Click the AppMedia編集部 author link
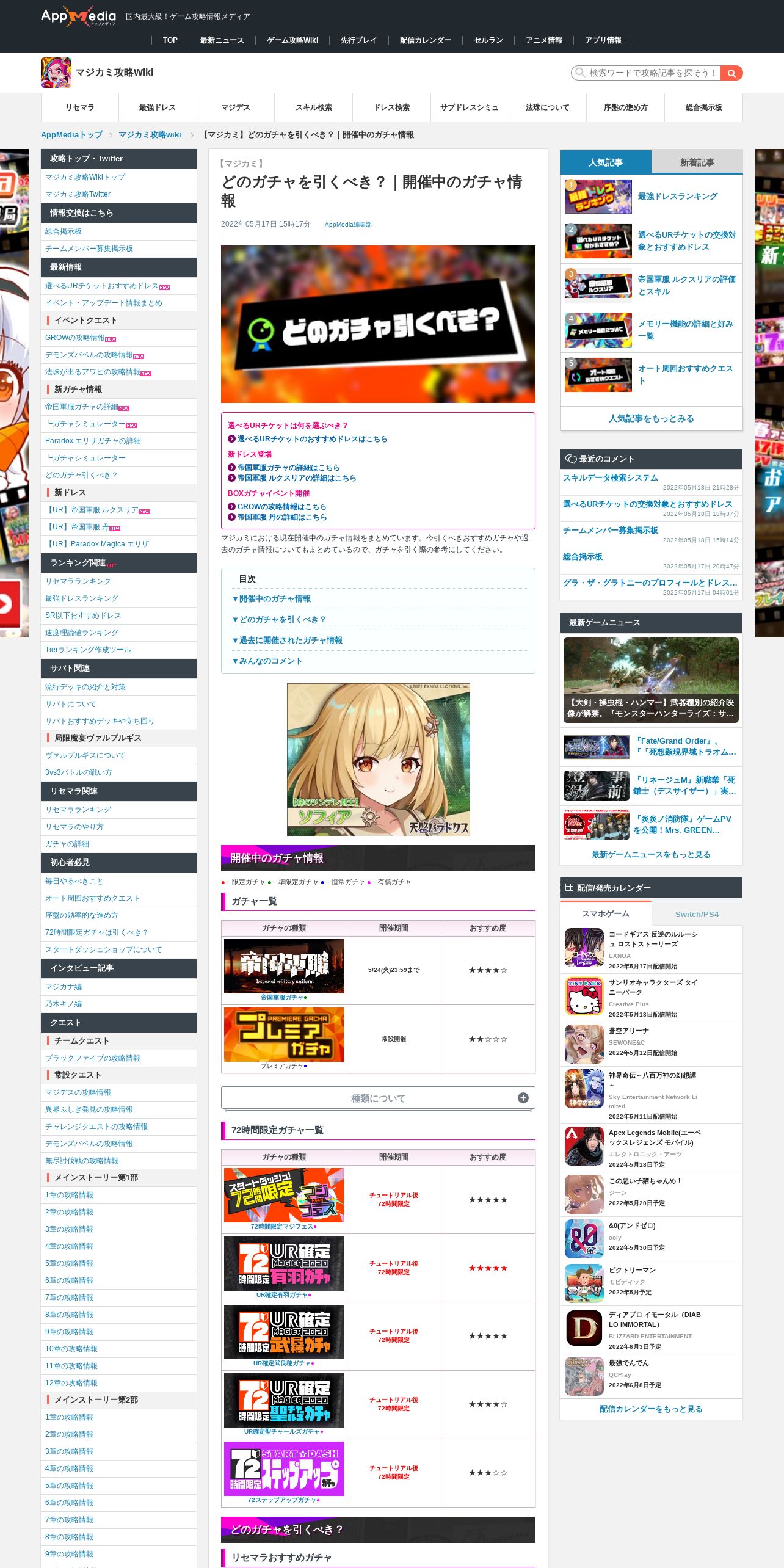784x1568 pixels. pyautogui.click(x=348, y=225)
